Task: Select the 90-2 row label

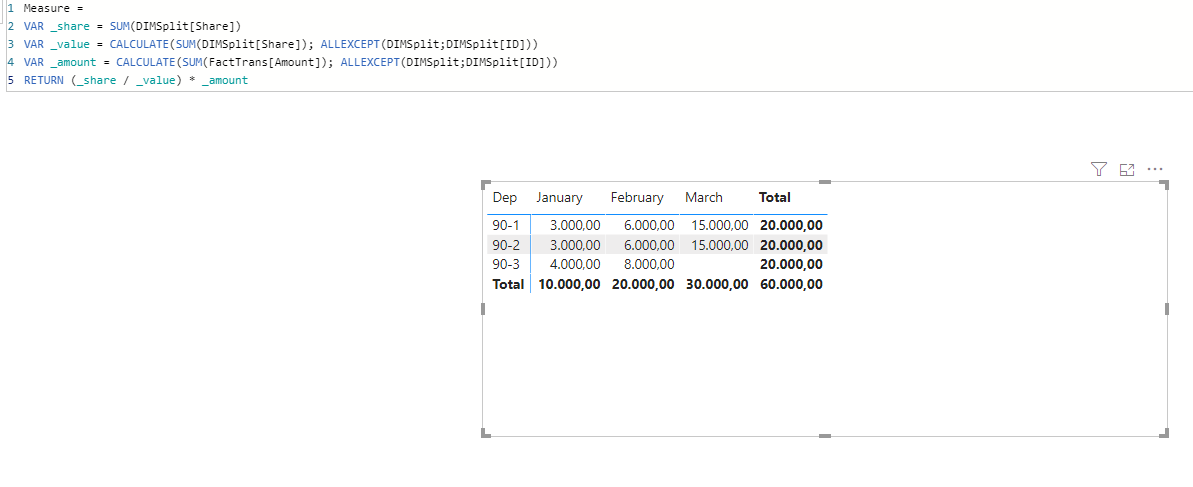Action: tap(505, 245)
